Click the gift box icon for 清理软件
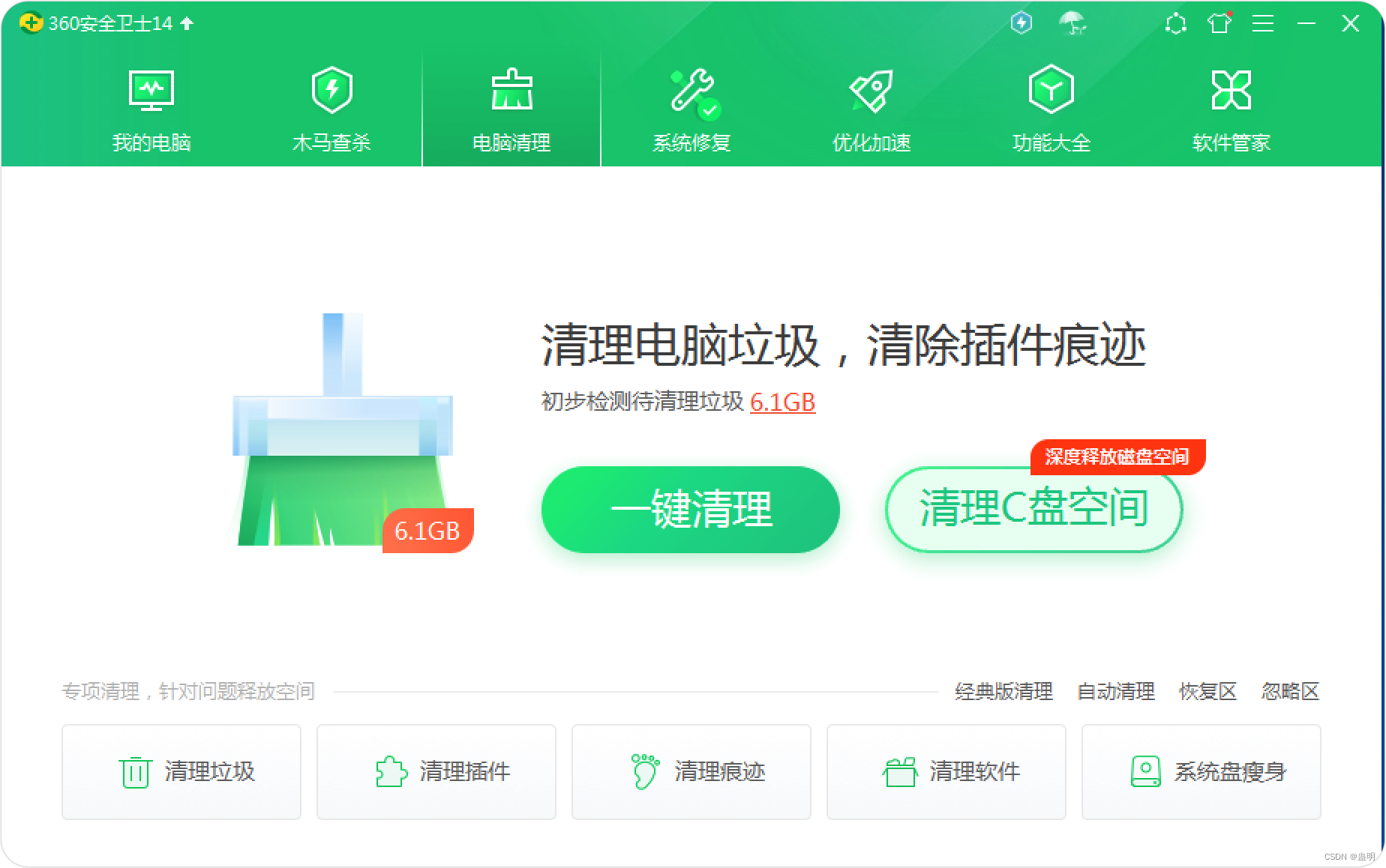 pyautogui.click(x=900, y=771)
